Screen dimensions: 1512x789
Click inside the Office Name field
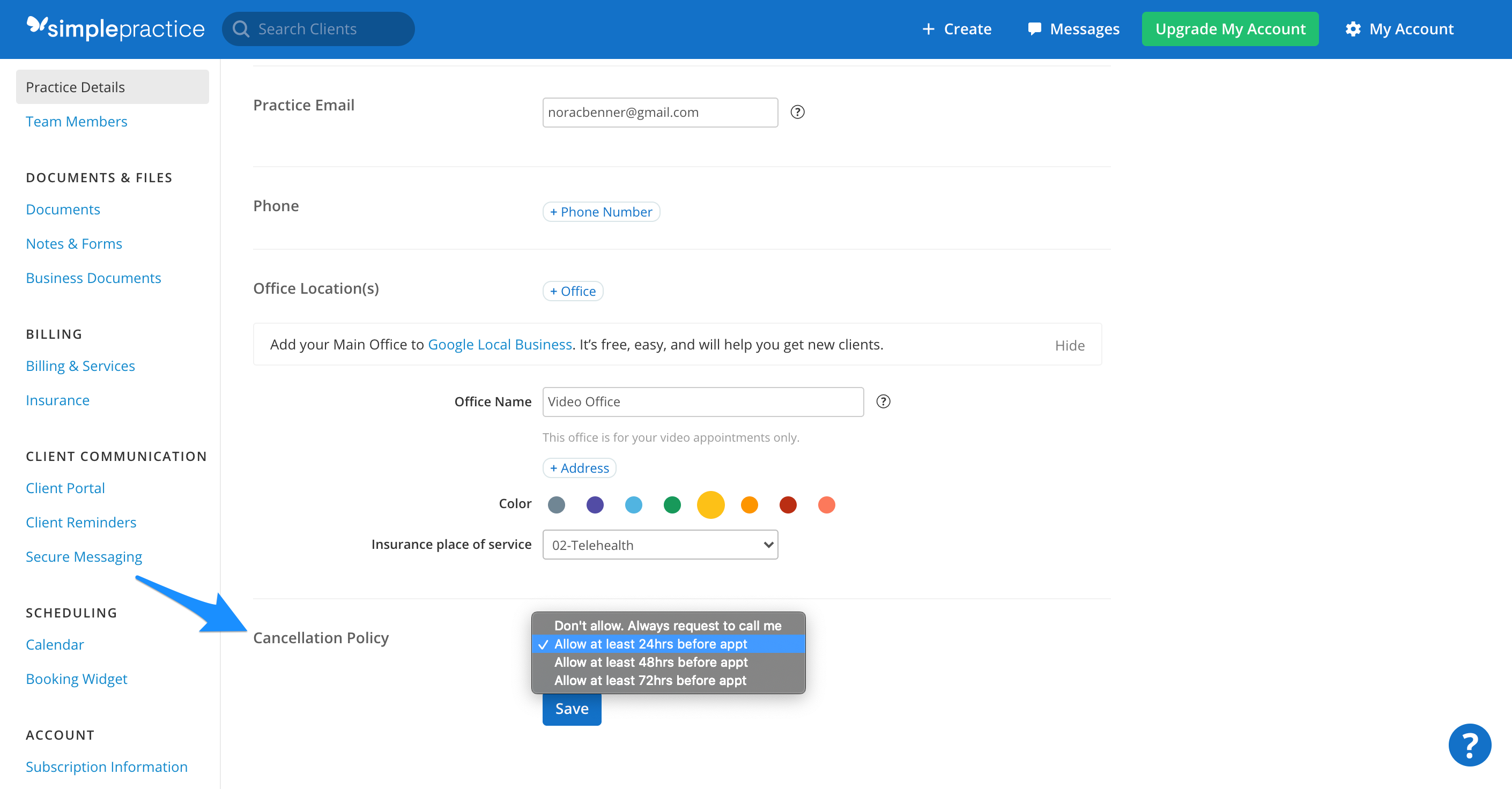point(702,401)
